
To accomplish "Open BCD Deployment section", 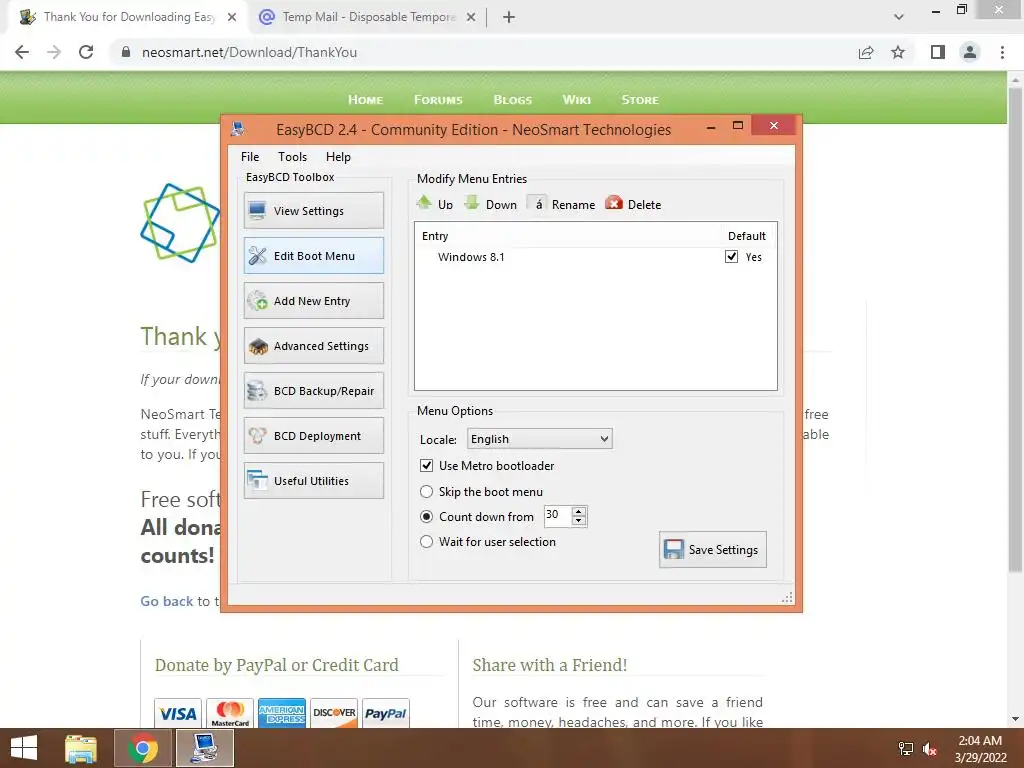I will pos(313,436).
